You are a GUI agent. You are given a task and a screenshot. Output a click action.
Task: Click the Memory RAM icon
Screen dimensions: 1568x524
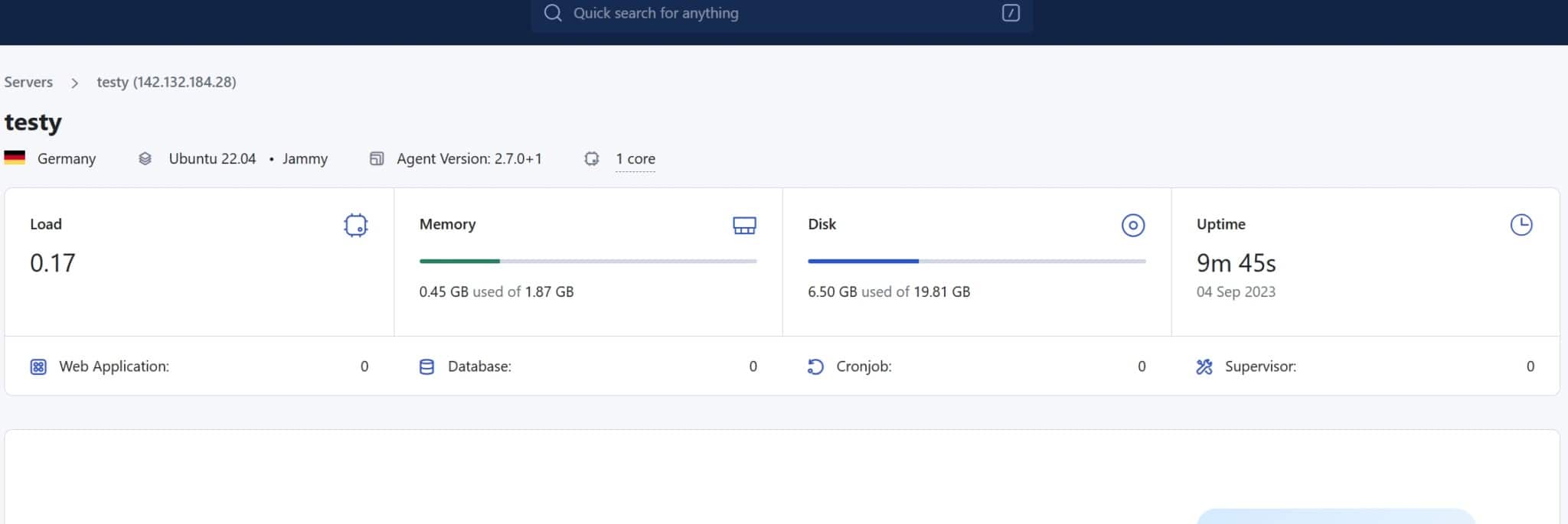744,225
